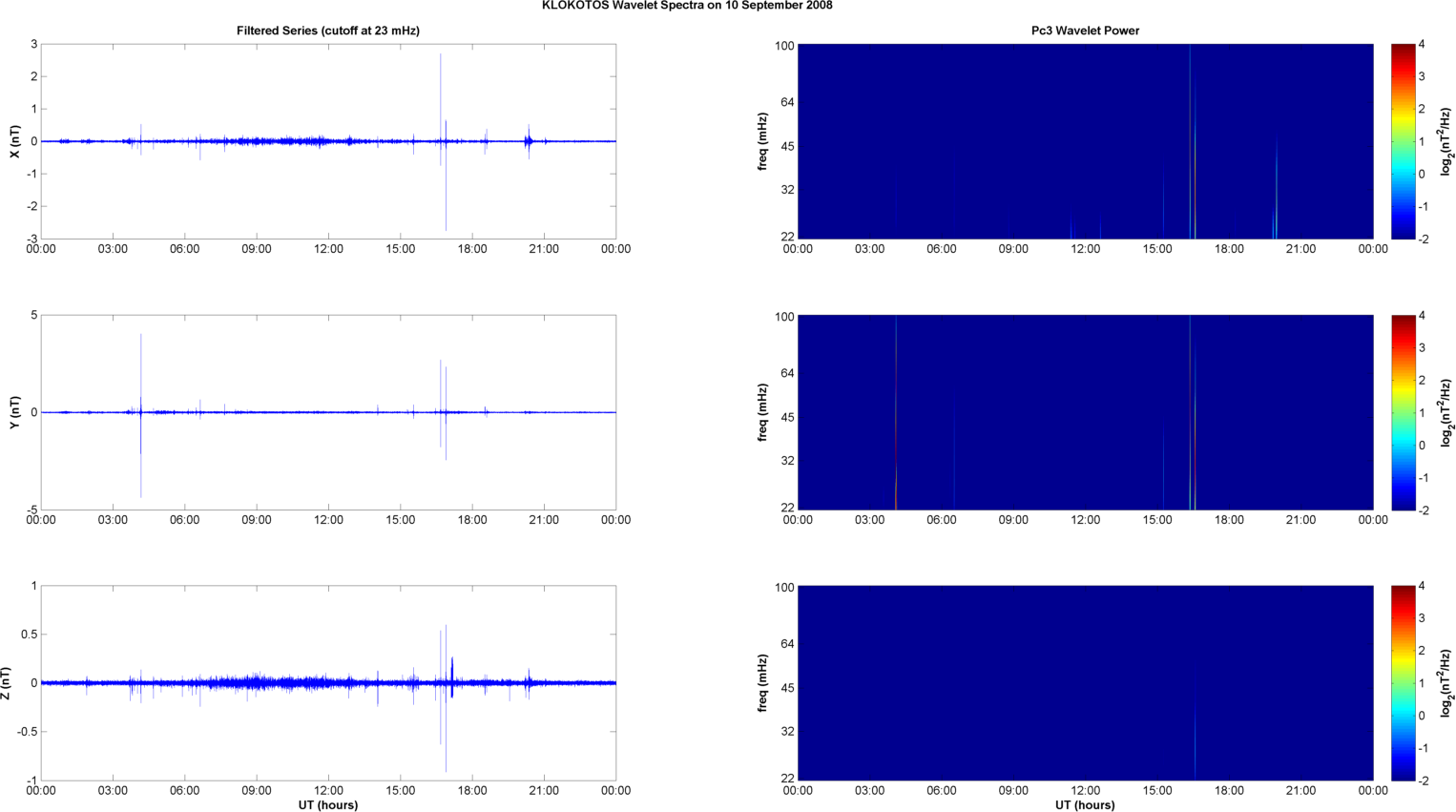The height and width of the screenshot is (812, 1456).
Task: Click 'freq (mHz)' label of the top spectrogram
Action: [762, 141]
